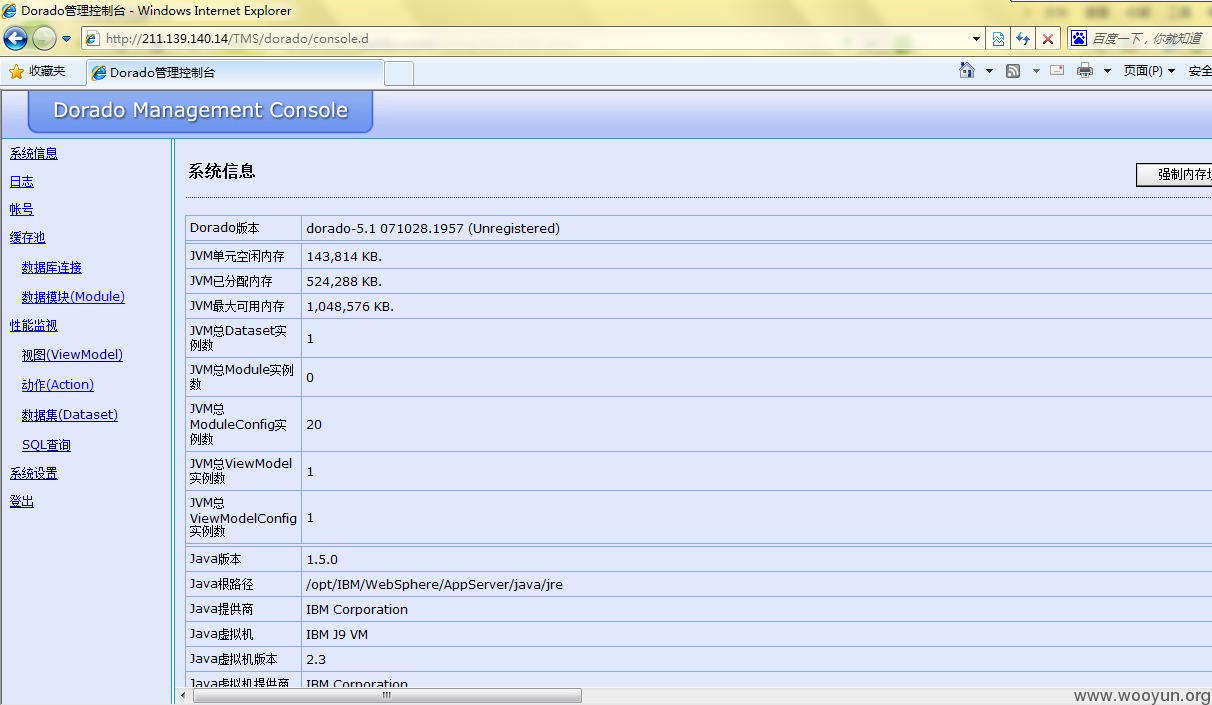Open the 系统信息 sidebar link
Screen dimensions: 1212x705
tap(34, 153)
